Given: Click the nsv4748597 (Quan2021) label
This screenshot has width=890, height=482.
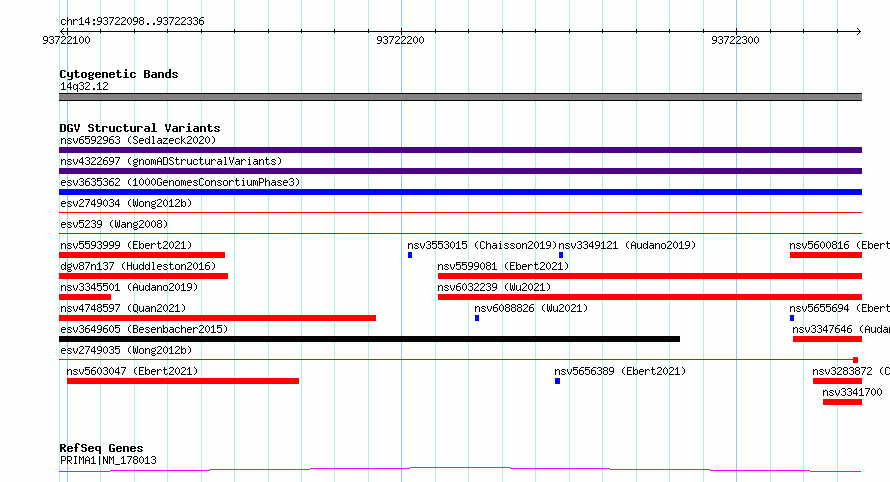Looking at the screenshot, I should 123,308.
